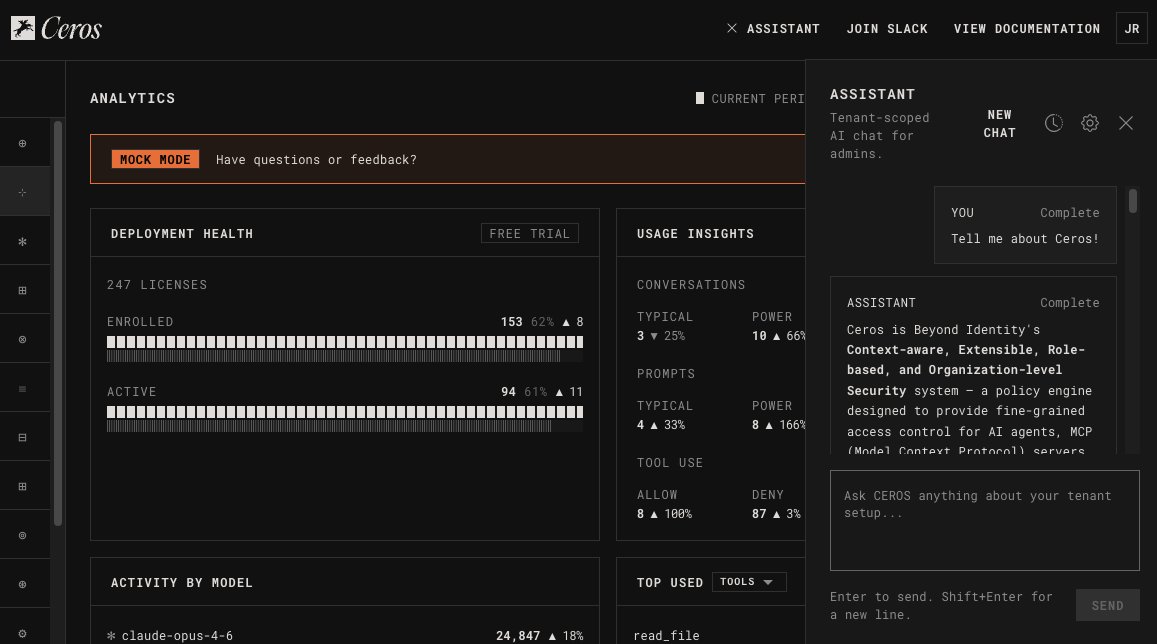Click the conversations TYPICAL value '3 ▼ 25%'
1157x644 pixels.
pos(661,336)
